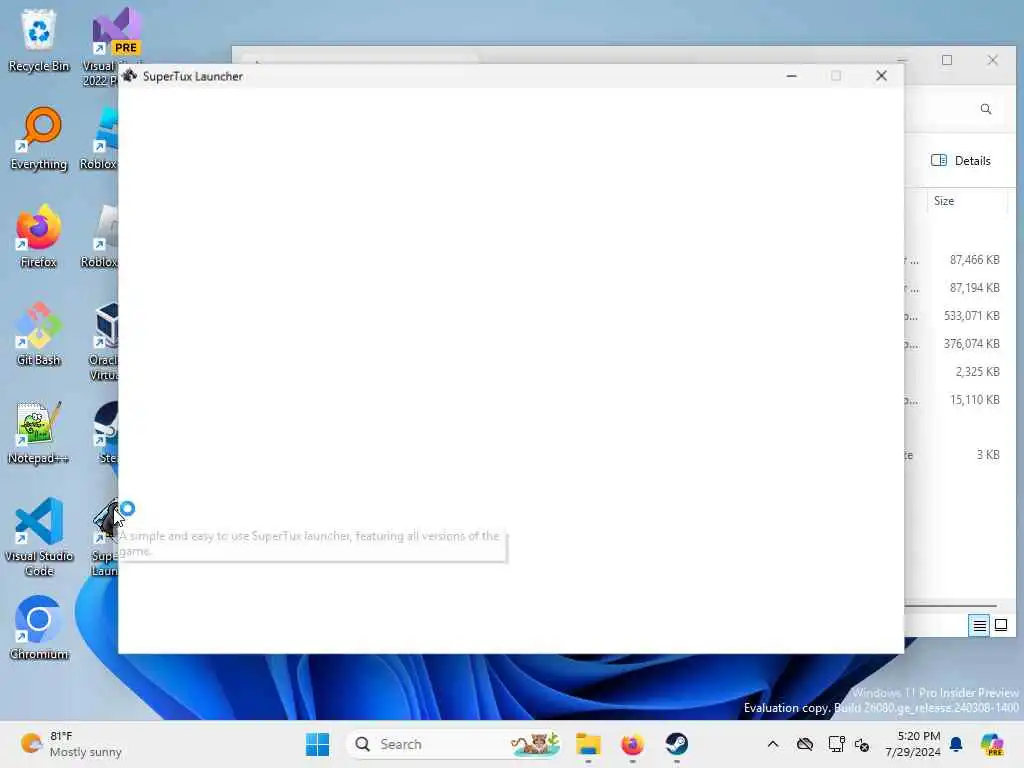Select the 3 KB file size entry
The width and height of the screenshot is (1024, 768).
988,455
